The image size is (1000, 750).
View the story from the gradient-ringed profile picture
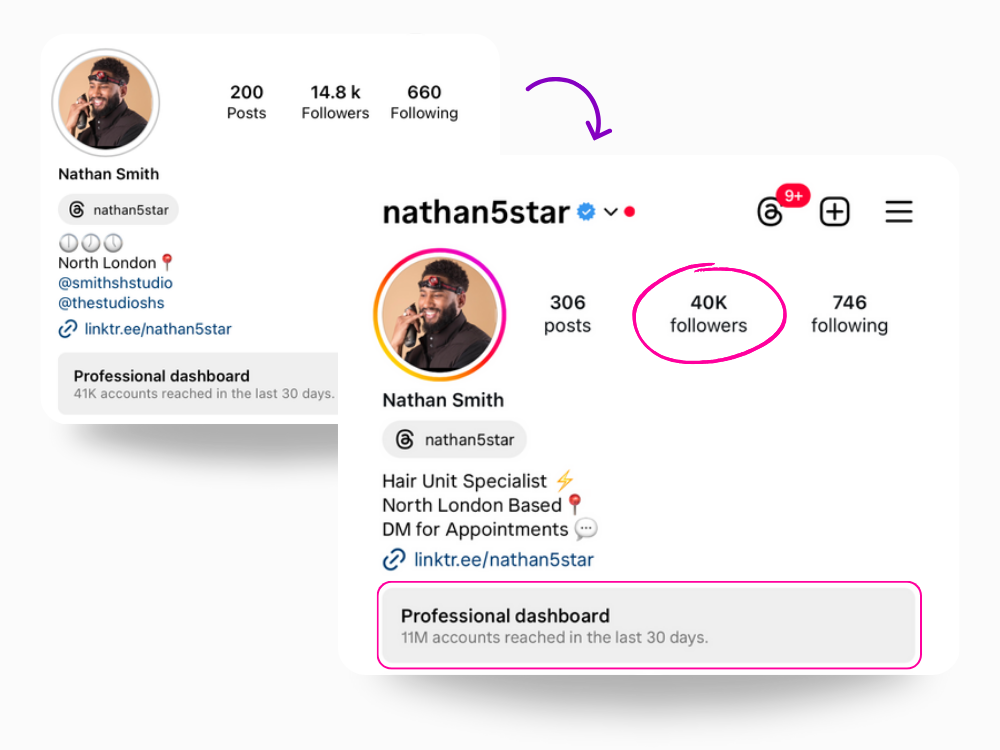pyautogui.click(x=439, y=314)
